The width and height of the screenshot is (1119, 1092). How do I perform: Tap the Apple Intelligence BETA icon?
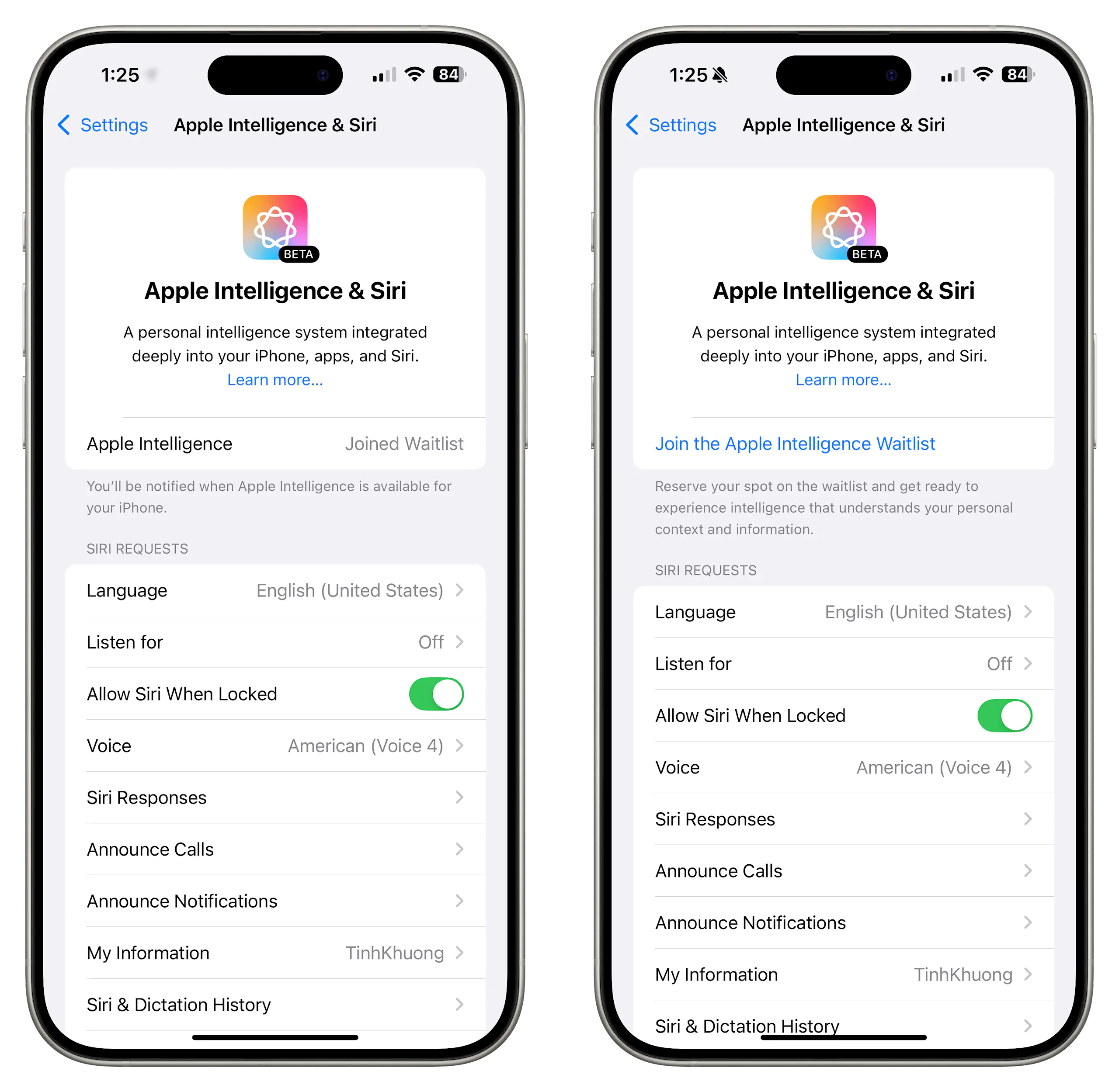276,218
